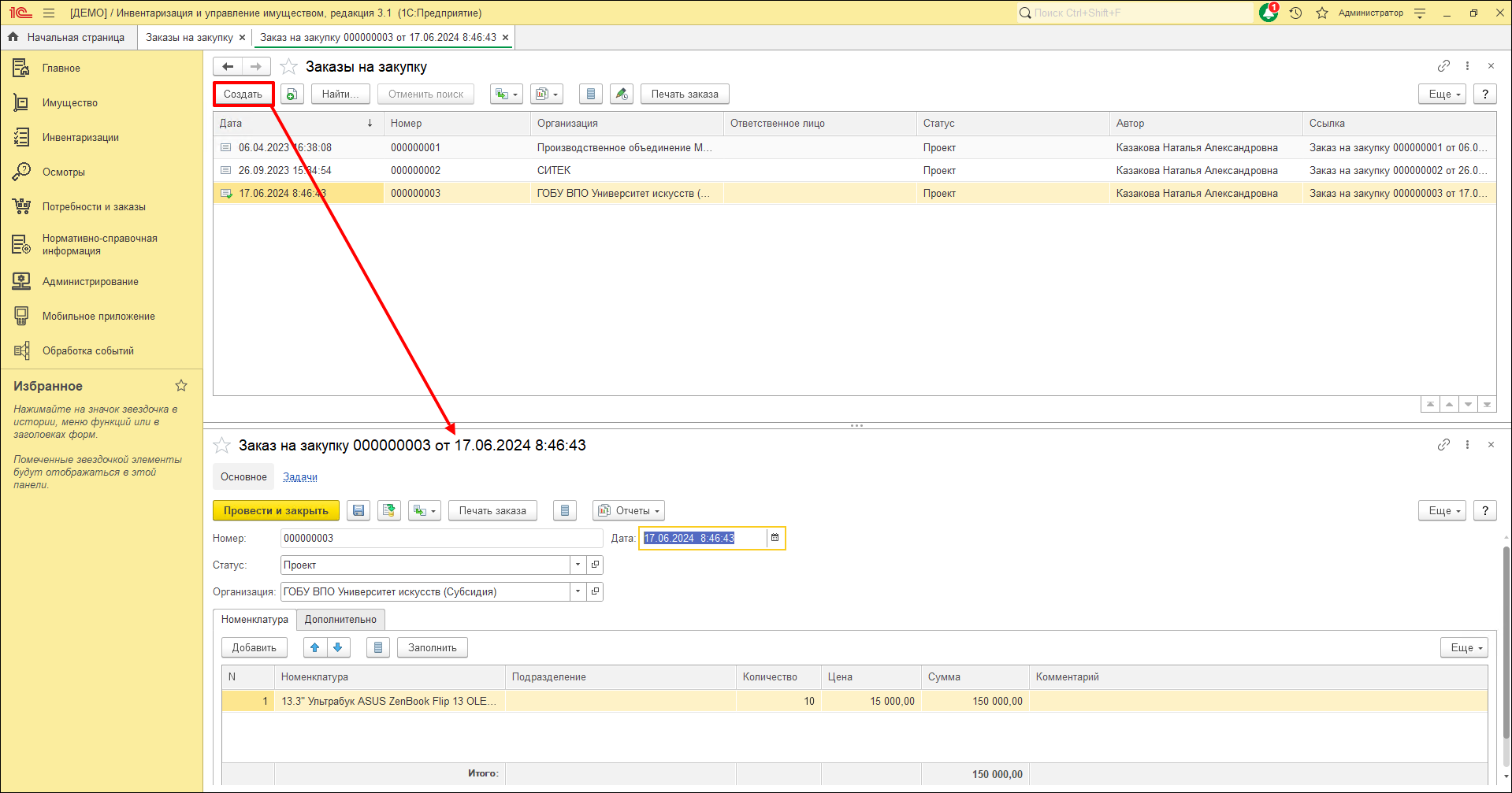Click the global search field Поиск Ctrl+Shift+F
The height and width of the screenshot is (793, 1512).
click(x=1135, y=13)
